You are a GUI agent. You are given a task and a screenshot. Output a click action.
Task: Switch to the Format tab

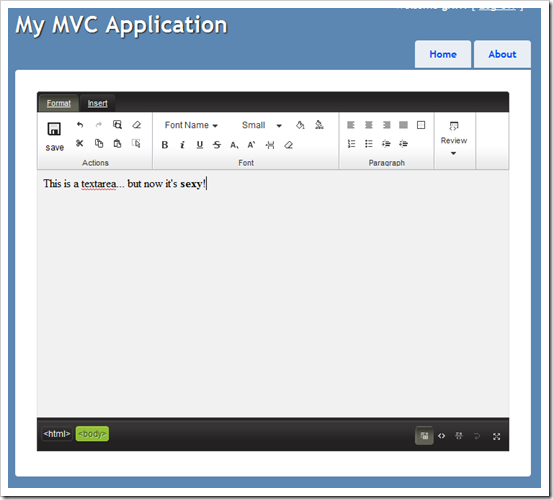59,103
